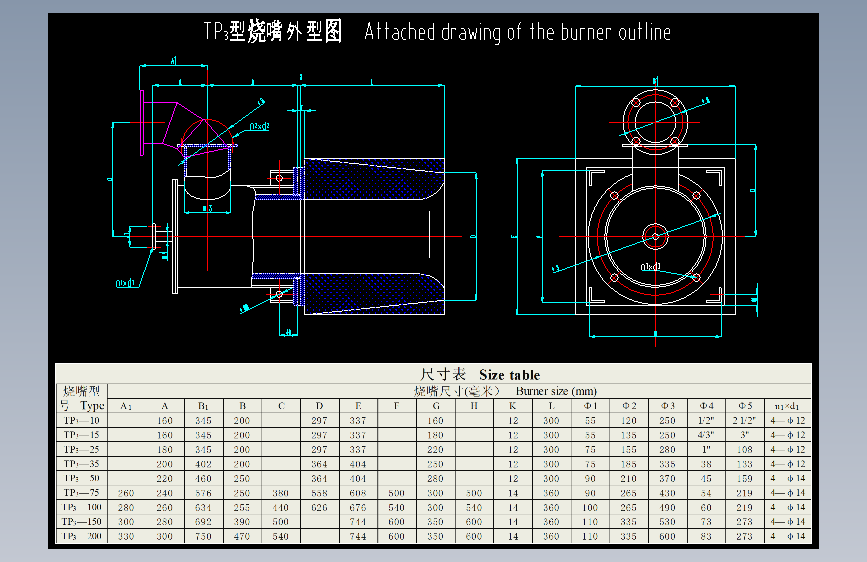867x562 pixels.
Task: Click value '440' in the C column
Action: [280, 507]
